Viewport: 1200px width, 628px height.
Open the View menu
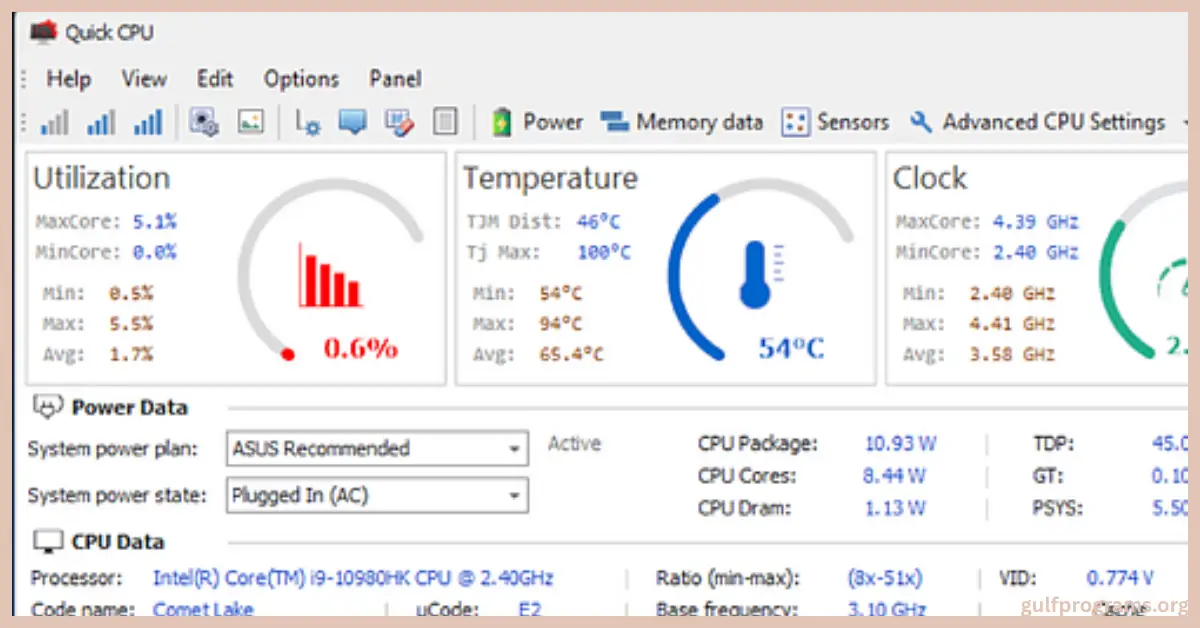tap(144, 79)
